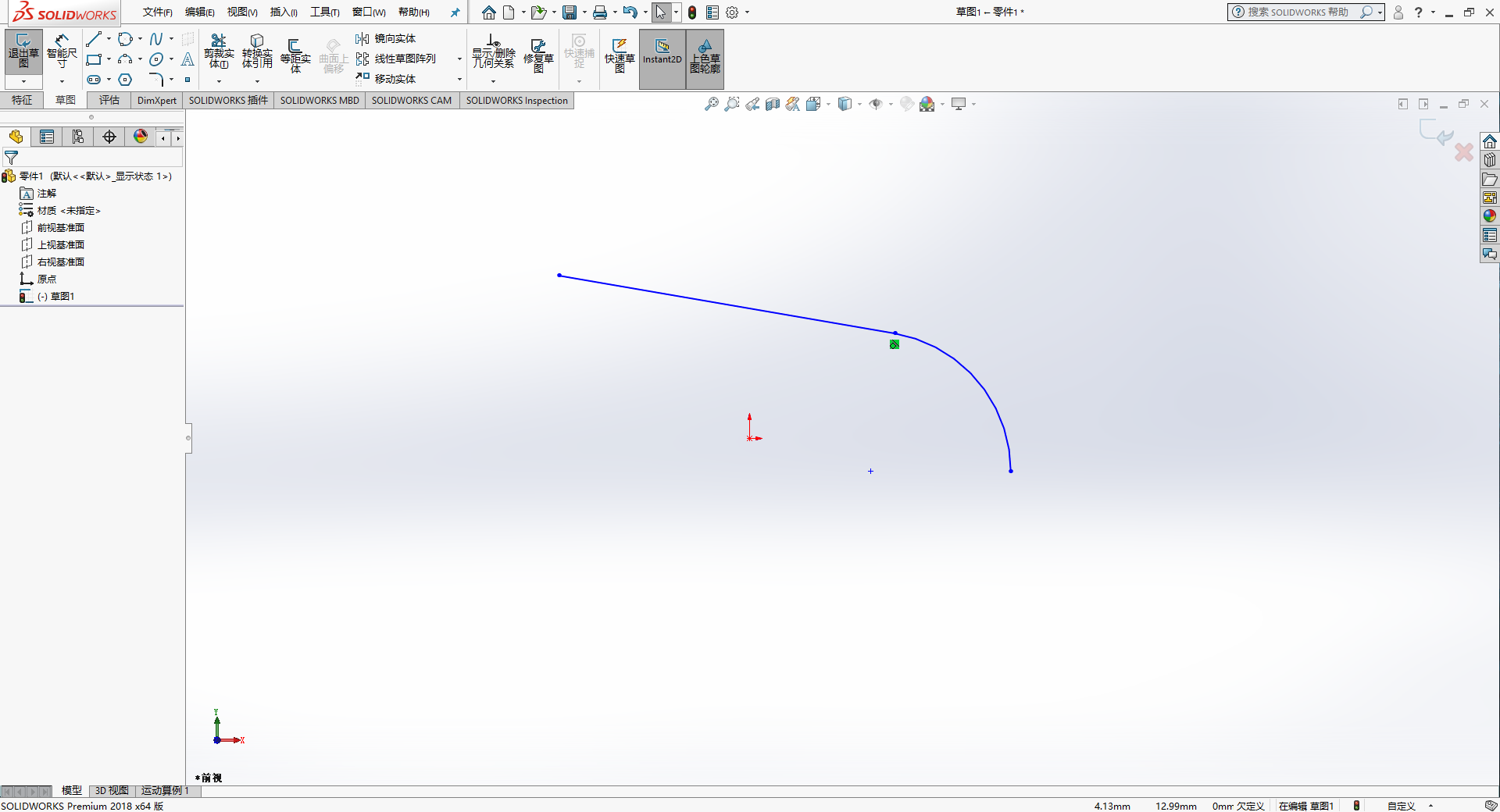The image size is (1500, 812).
Task: Switch to the DimXpert tab
Action: tap(157, 100)
